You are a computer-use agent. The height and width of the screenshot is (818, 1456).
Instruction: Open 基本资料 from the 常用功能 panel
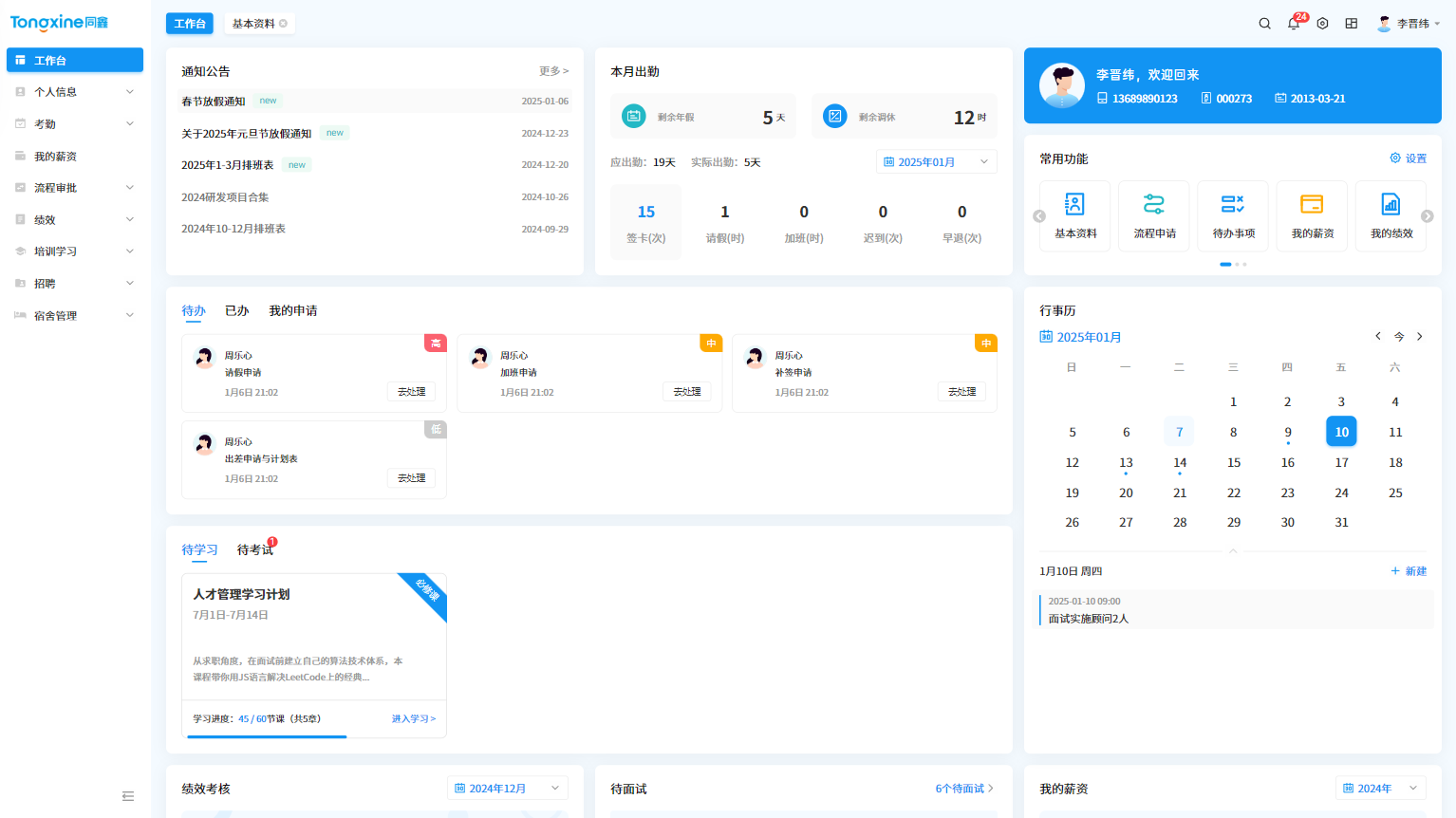pos(1074,215)
